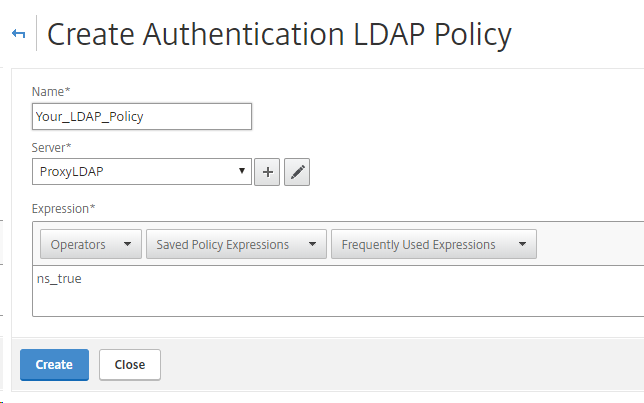This screenshot has height=403, width=644.
Task: Expand the Operators dropdown menu
Action: point(90,244)
